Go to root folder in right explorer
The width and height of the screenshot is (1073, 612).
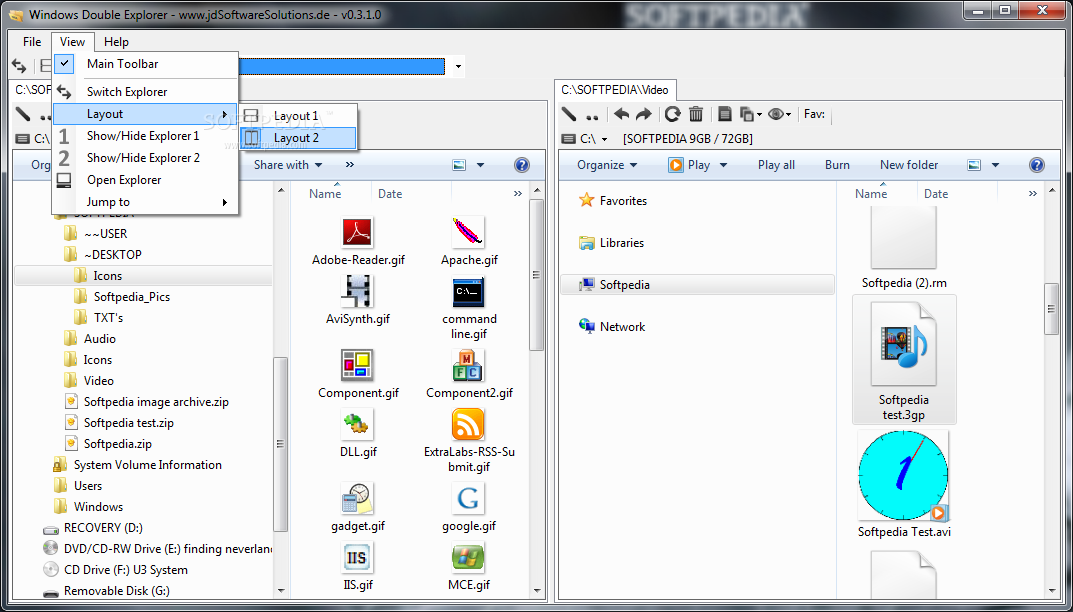tap(569, 114)
